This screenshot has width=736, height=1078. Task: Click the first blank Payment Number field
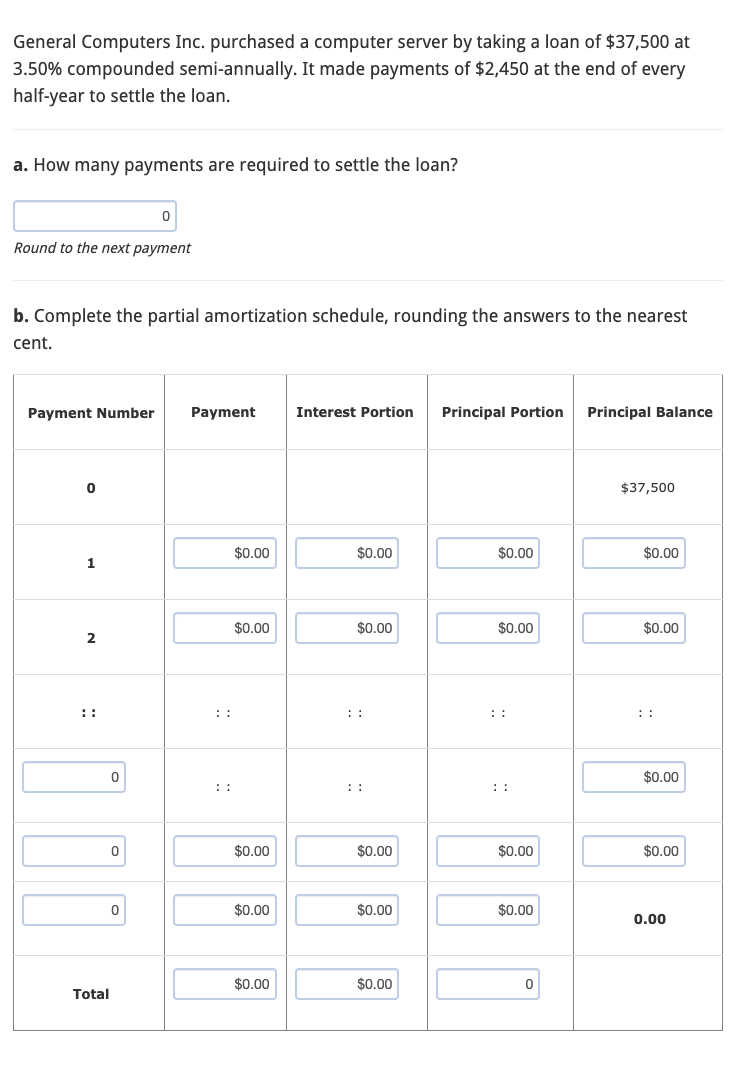tap(74, 777)
